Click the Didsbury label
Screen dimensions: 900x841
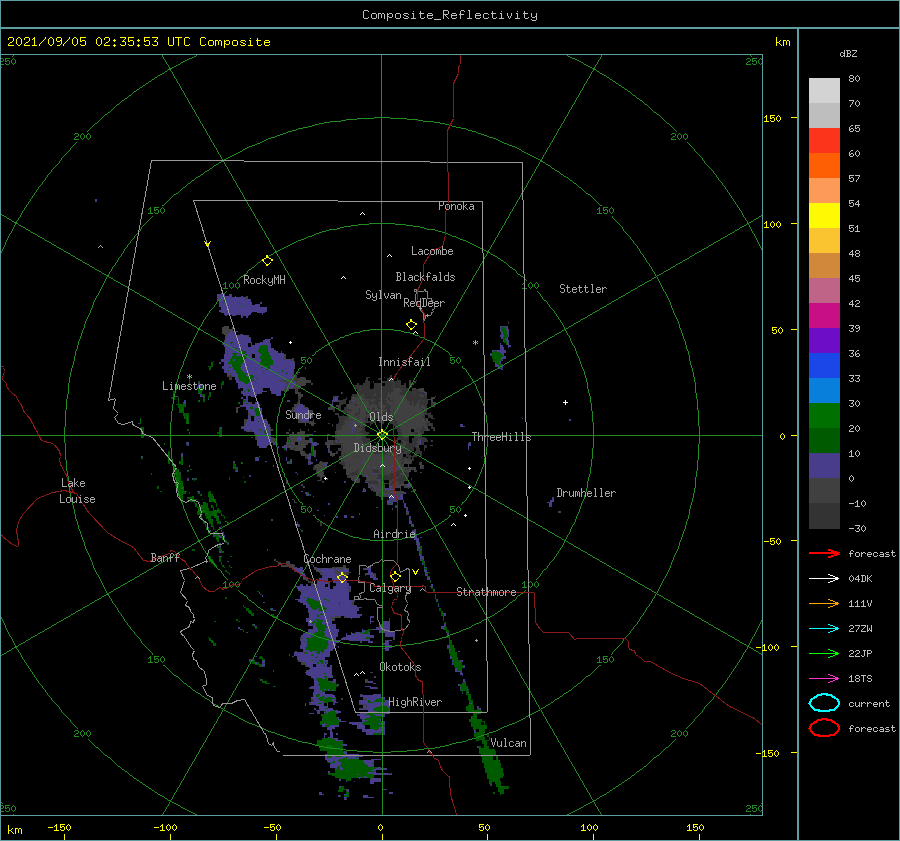pos(377,448)
